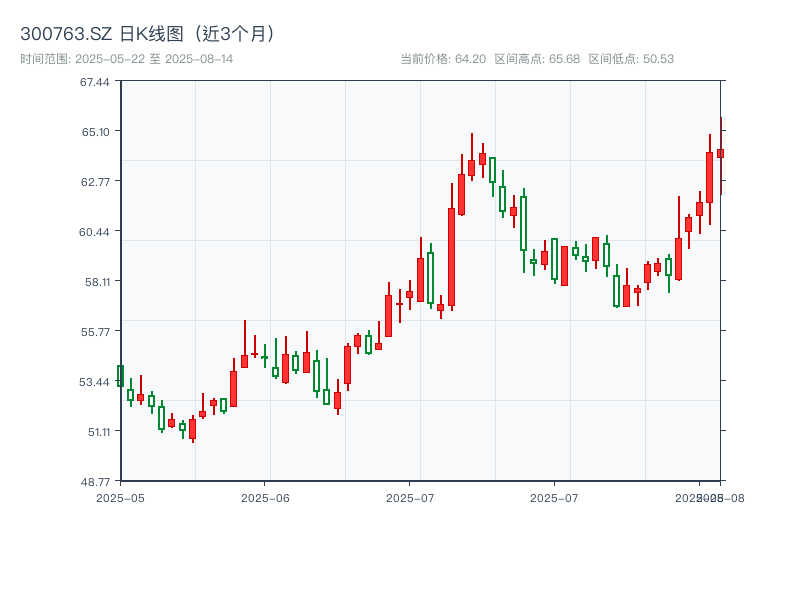Screen dimensions: 800x600
Task: Click the 62.77 price axis label
Action: pos(96,181)
